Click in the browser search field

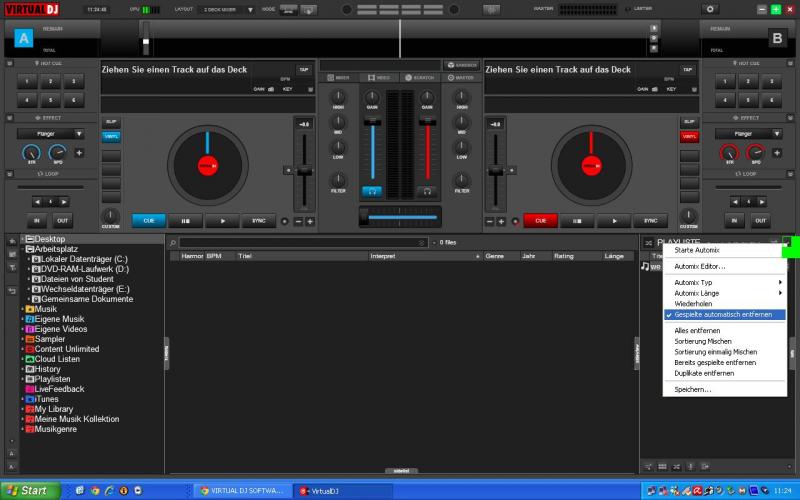click(303, 243)
